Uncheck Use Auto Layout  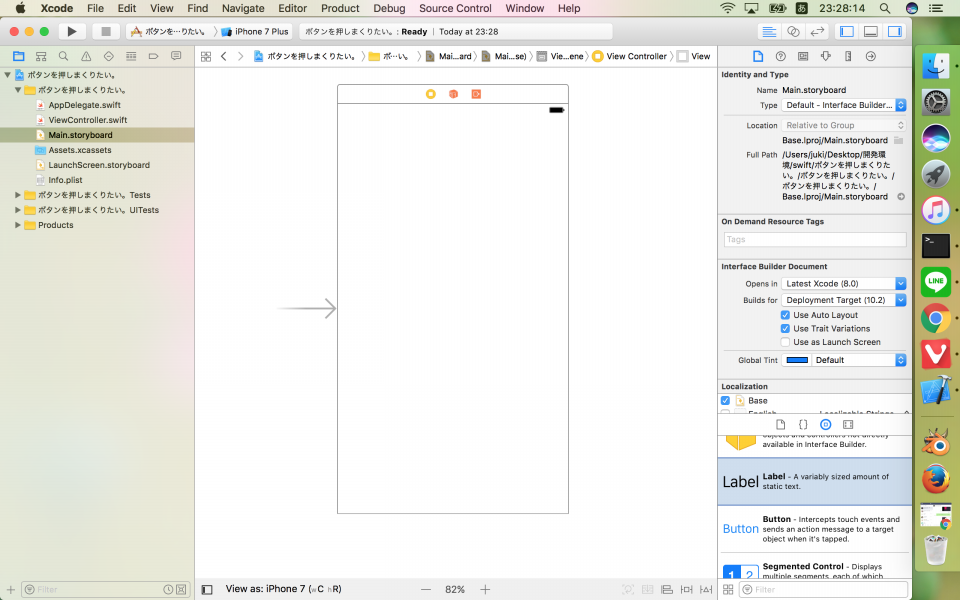click(x=785, y=315)
